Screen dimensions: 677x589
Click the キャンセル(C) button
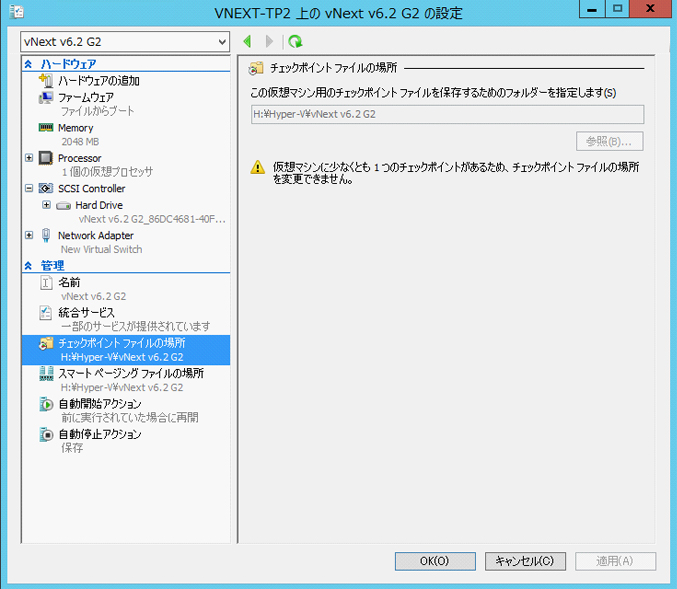(525, 561)
